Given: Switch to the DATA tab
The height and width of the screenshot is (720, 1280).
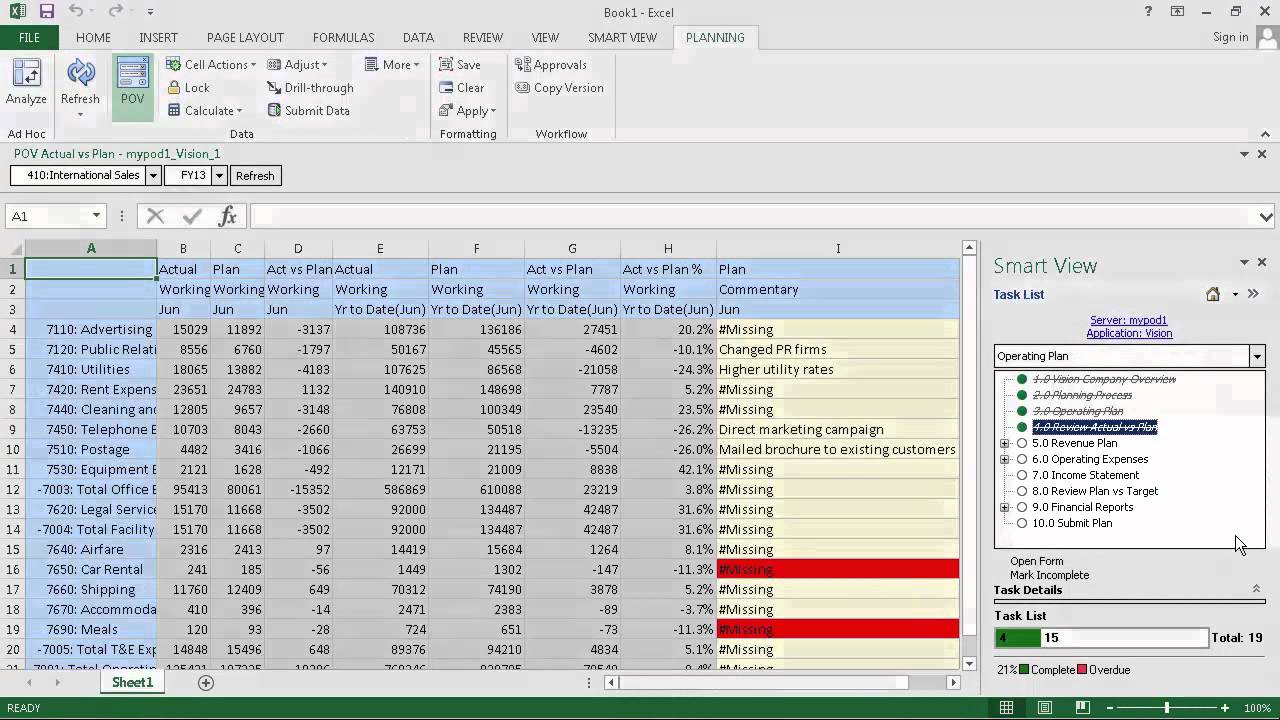Looking at the screenshot, I should (418, 37).
